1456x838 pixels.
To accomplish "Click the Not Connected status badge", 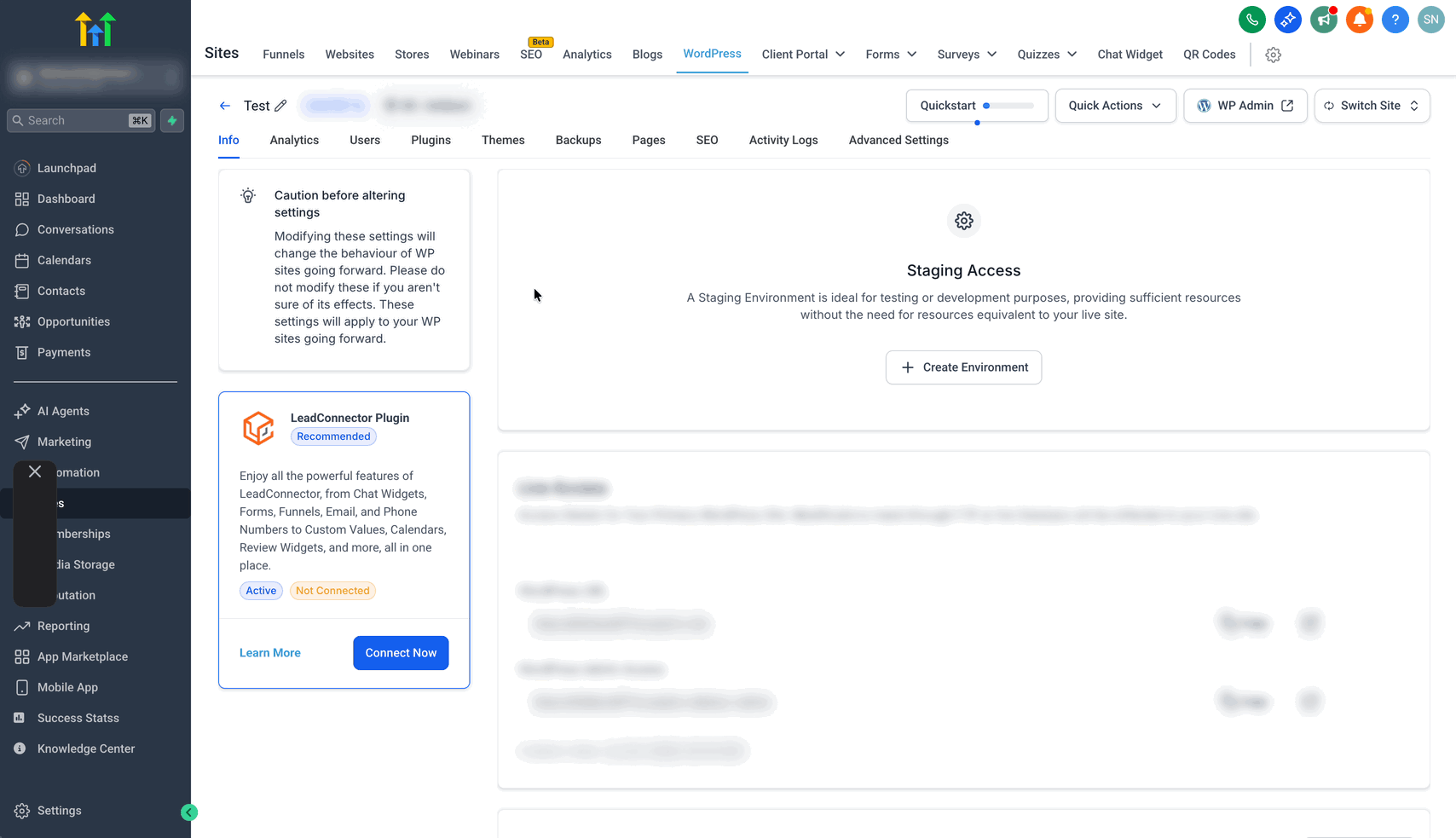I will click(332, 591).
